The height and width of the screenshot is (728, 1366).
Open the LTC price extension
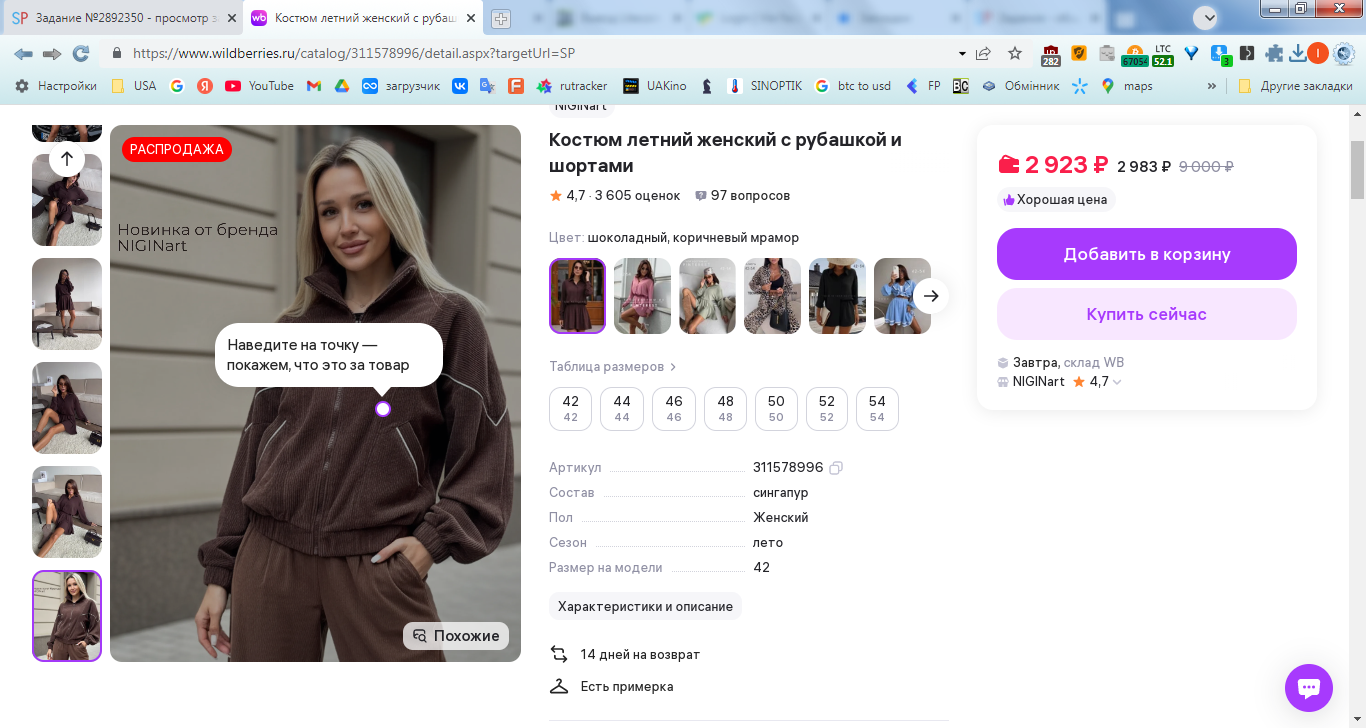1162,54
